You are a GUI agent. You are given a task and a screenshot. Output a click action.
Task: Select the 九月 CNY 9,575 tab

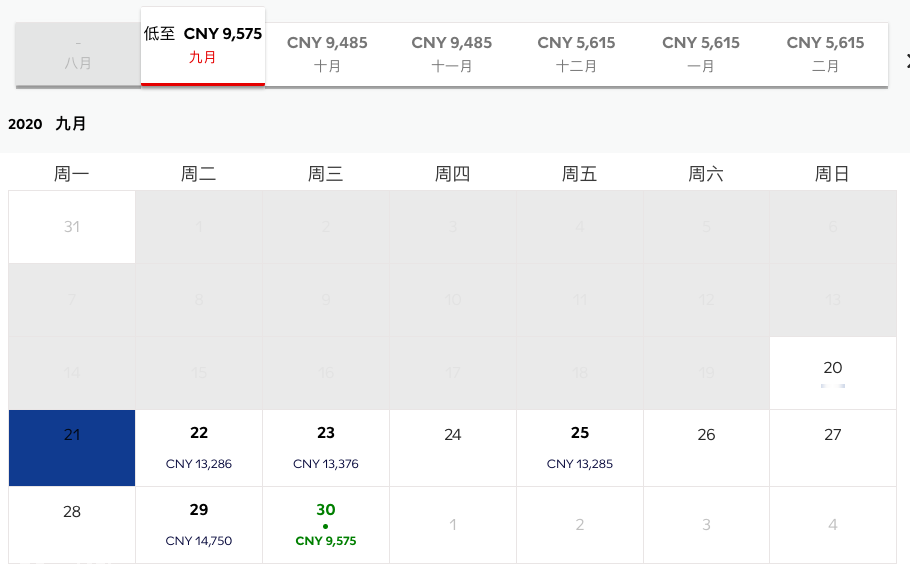(203, 46)
